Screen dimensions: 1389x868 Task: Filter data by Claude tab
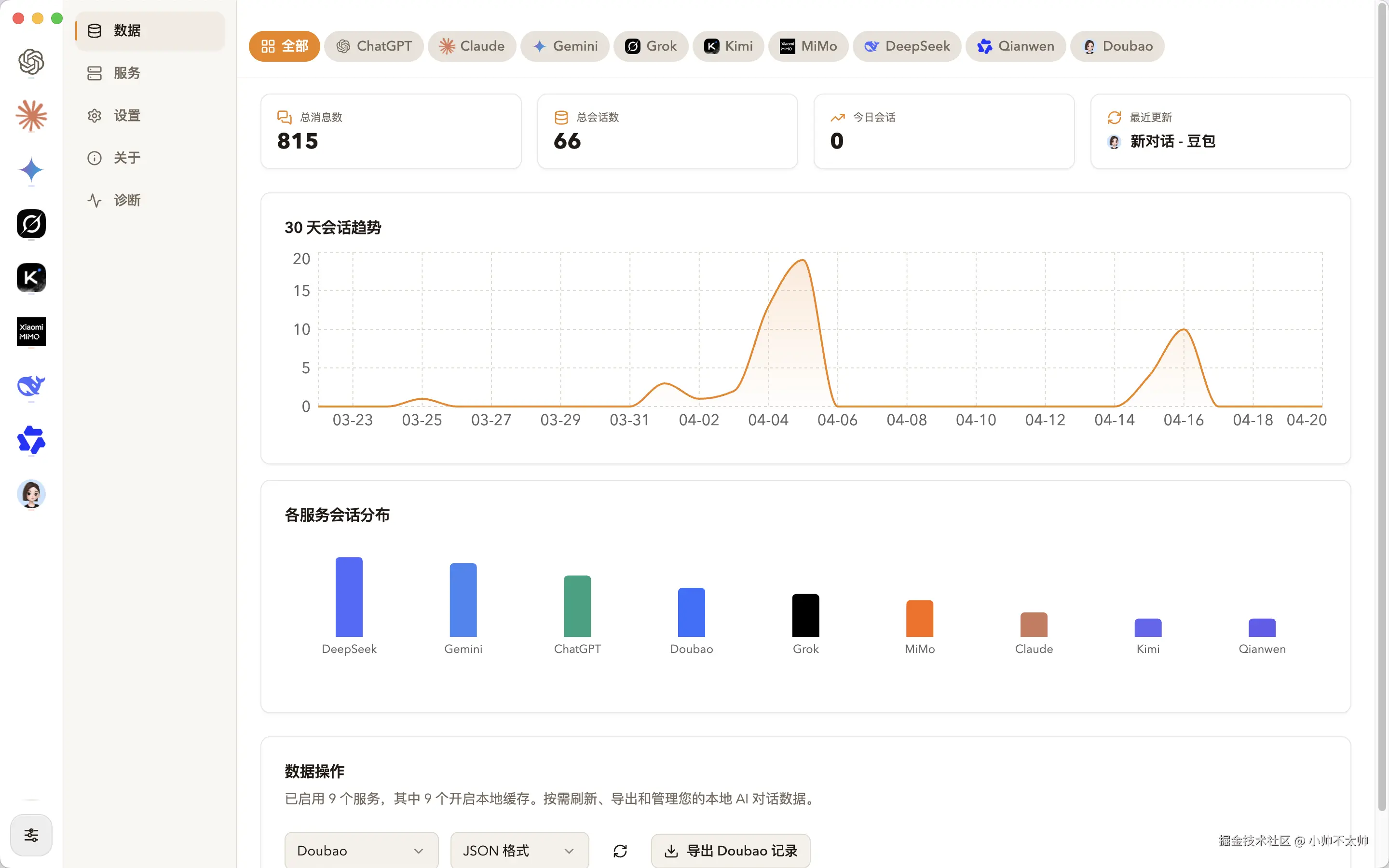point(472,46)
